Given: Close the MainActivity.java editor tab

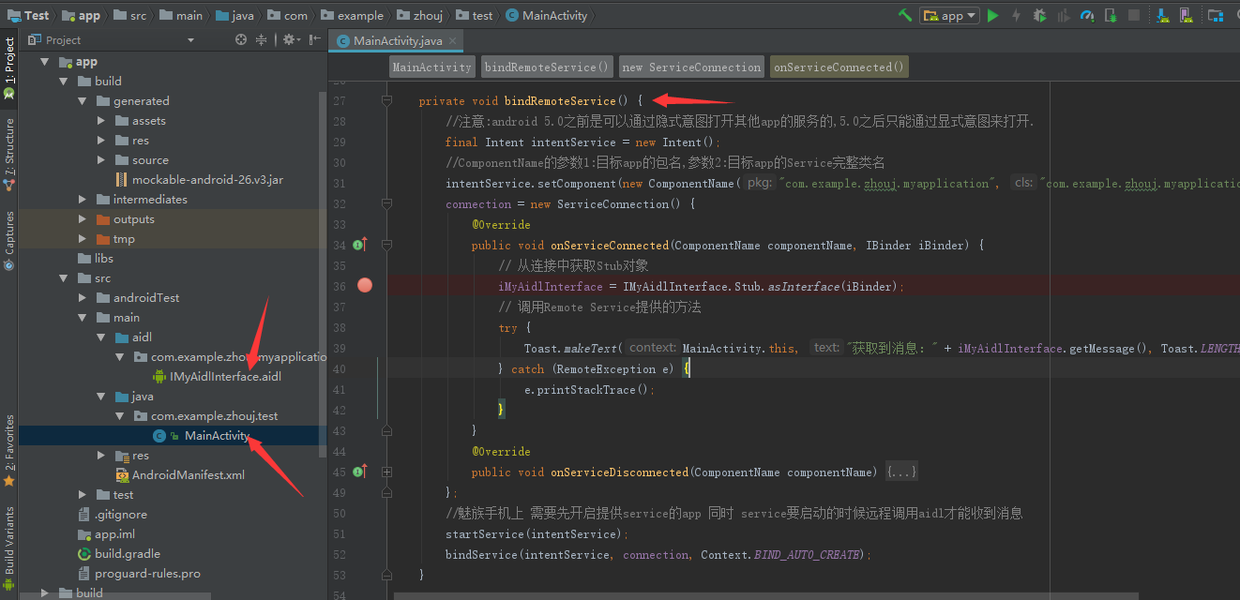Looking at the screenshot, I should tap(453, 41).
